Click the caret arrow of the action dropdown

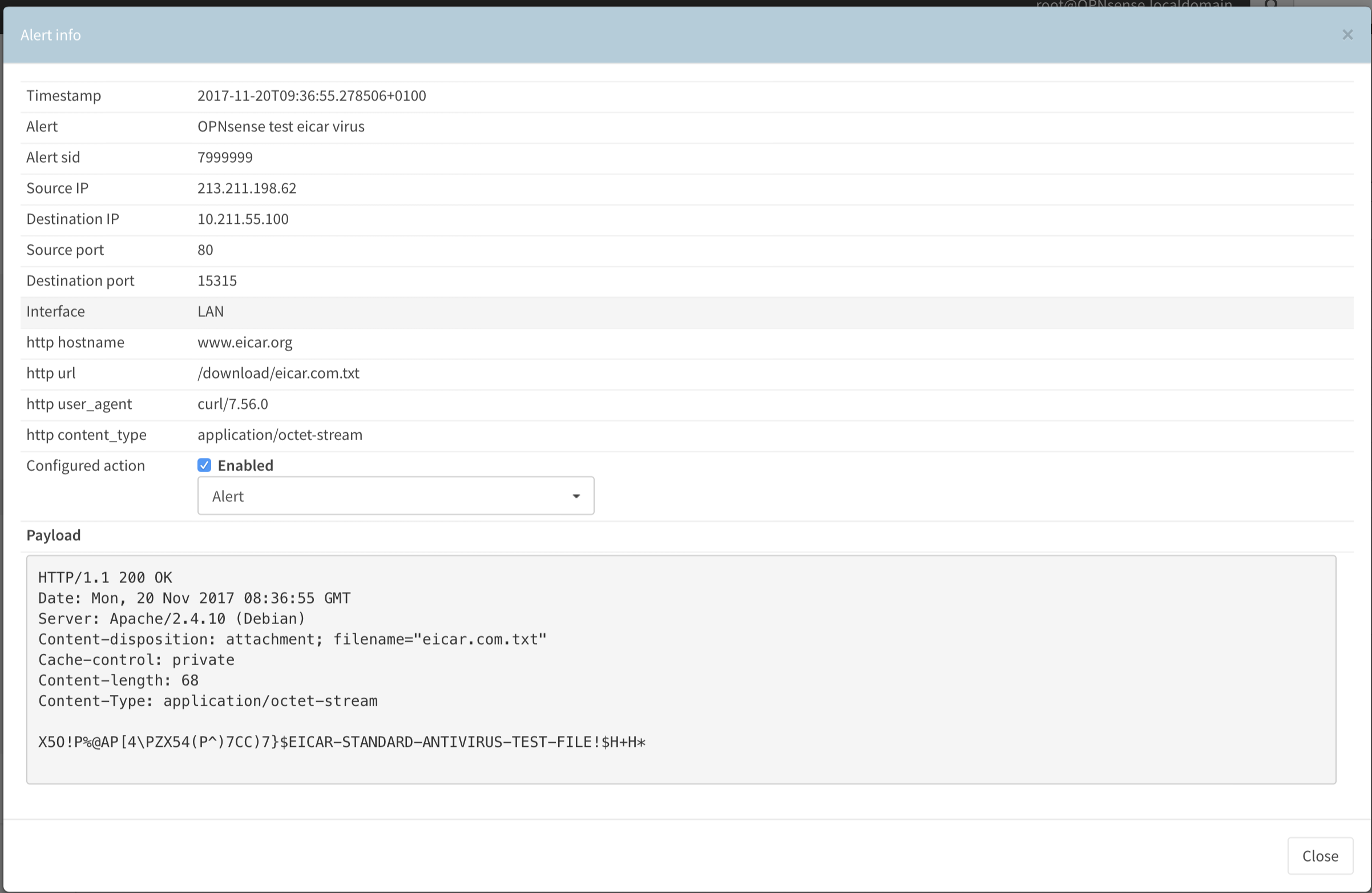pos(575,496)
